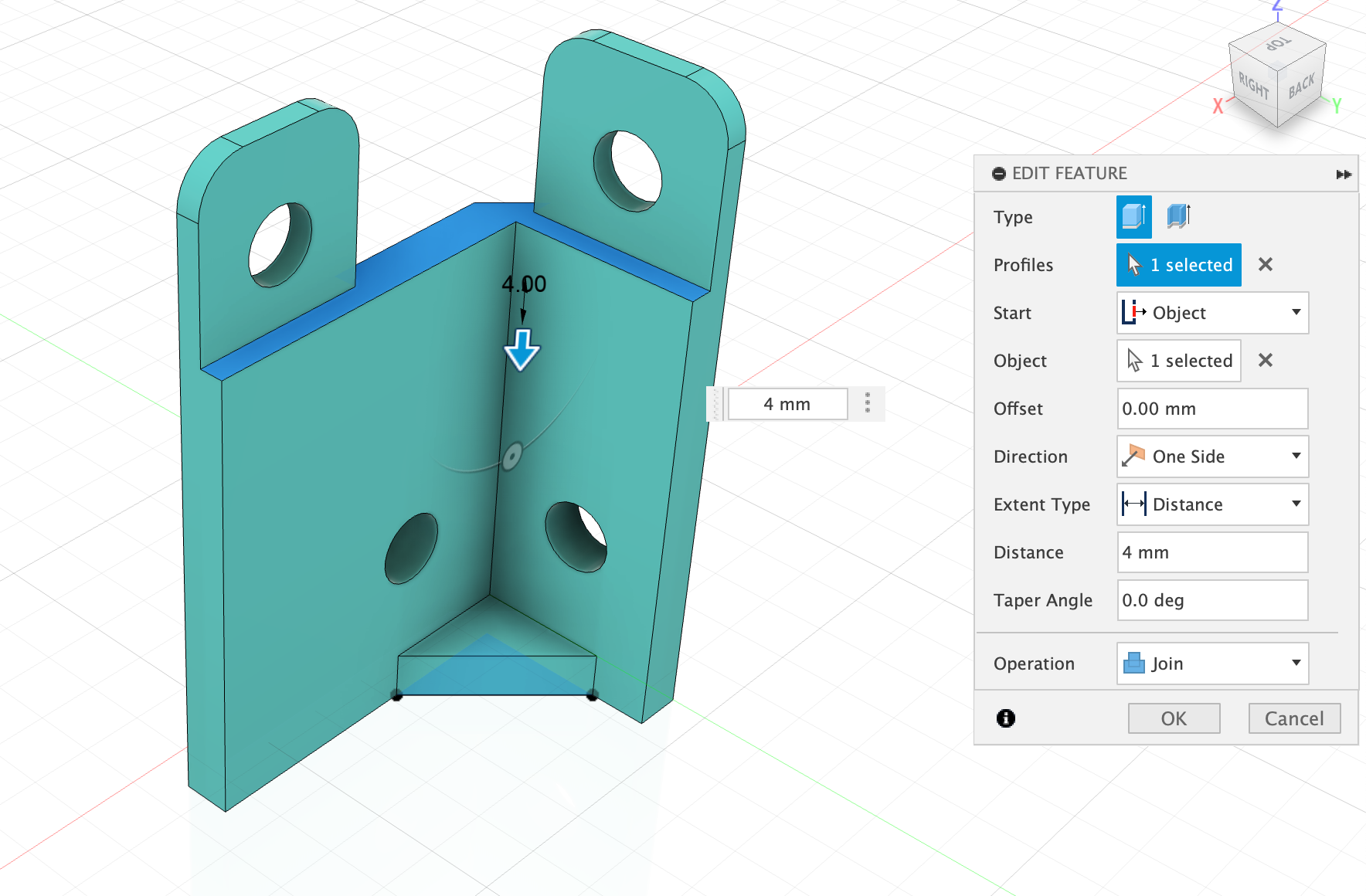1366x896 pixels.
Task: Select the Thin Extrude type icon
Action: click(1178, 216)
